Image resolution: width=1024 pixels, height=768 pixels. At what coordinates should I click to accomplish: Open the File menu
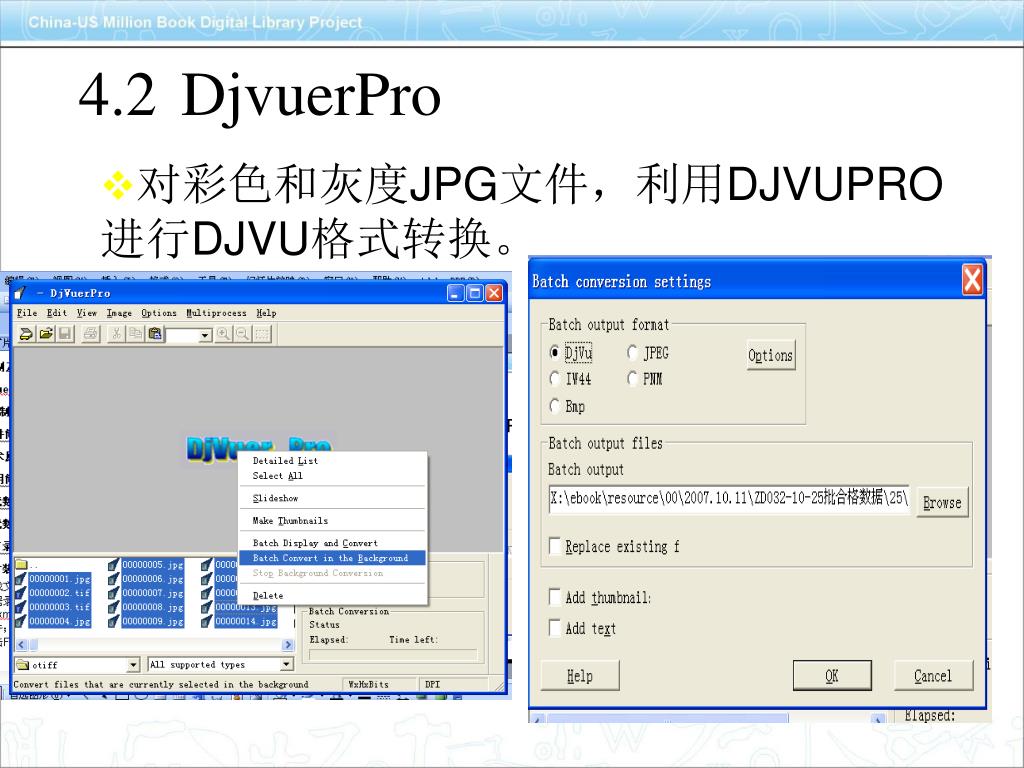pos(27,313)
